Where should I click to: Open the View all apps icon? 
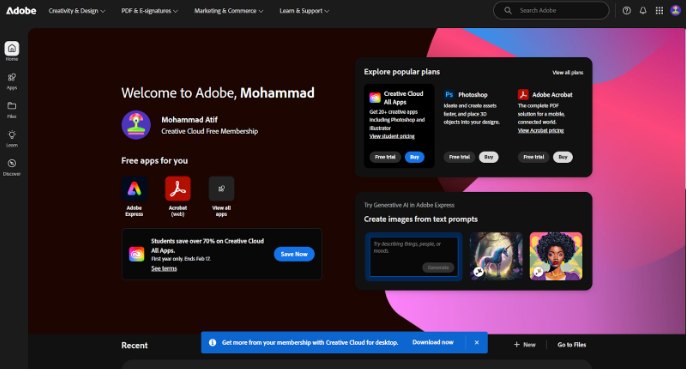[x=221, y=189]
